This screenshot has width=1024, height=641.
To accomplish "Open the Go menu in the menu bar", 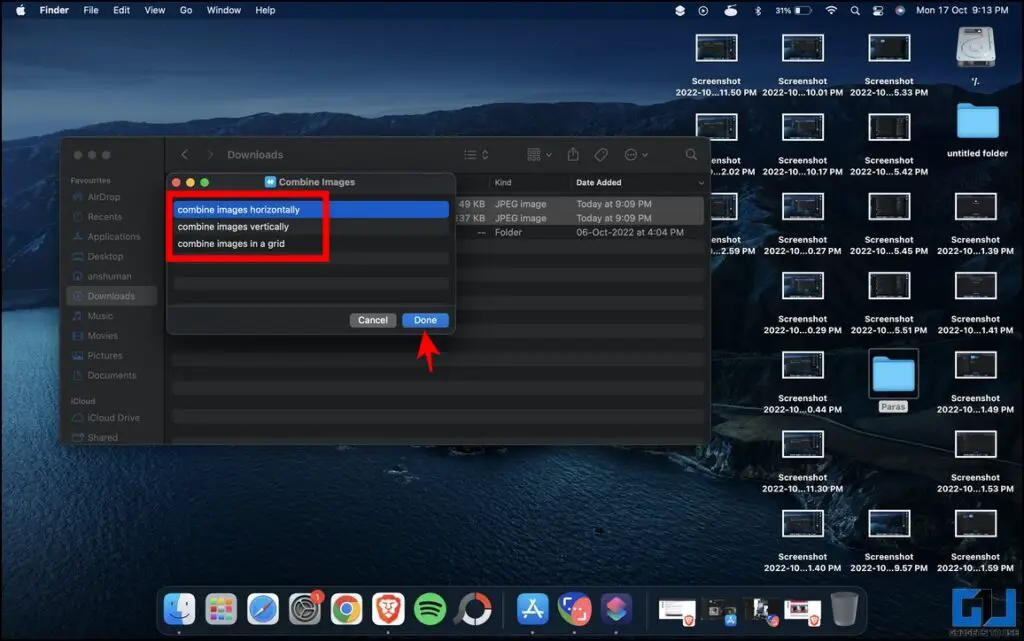I will click(187, 10).
